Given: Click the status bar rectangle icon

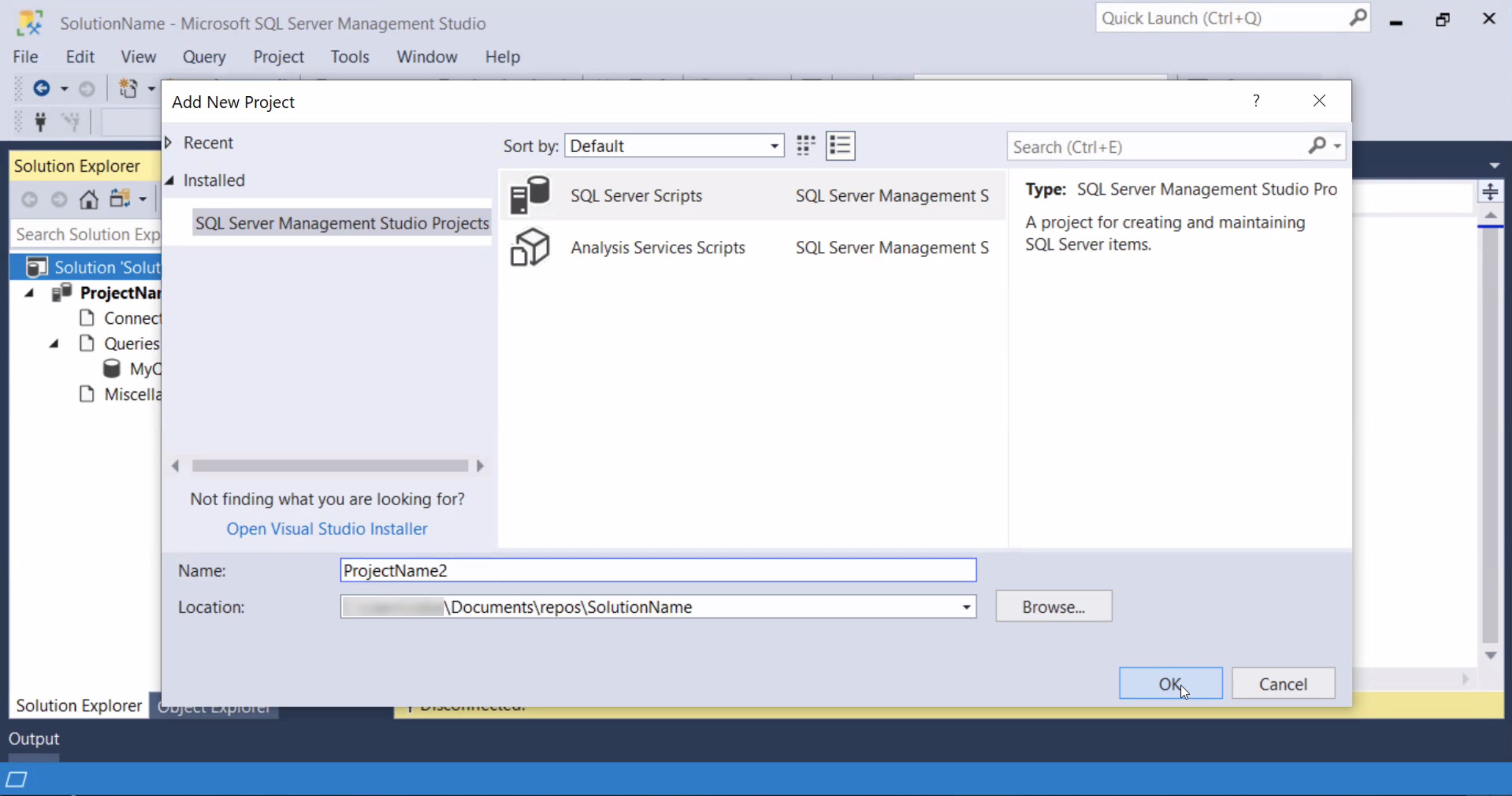Looking at the screenshot, I should [x=16, y=779].
